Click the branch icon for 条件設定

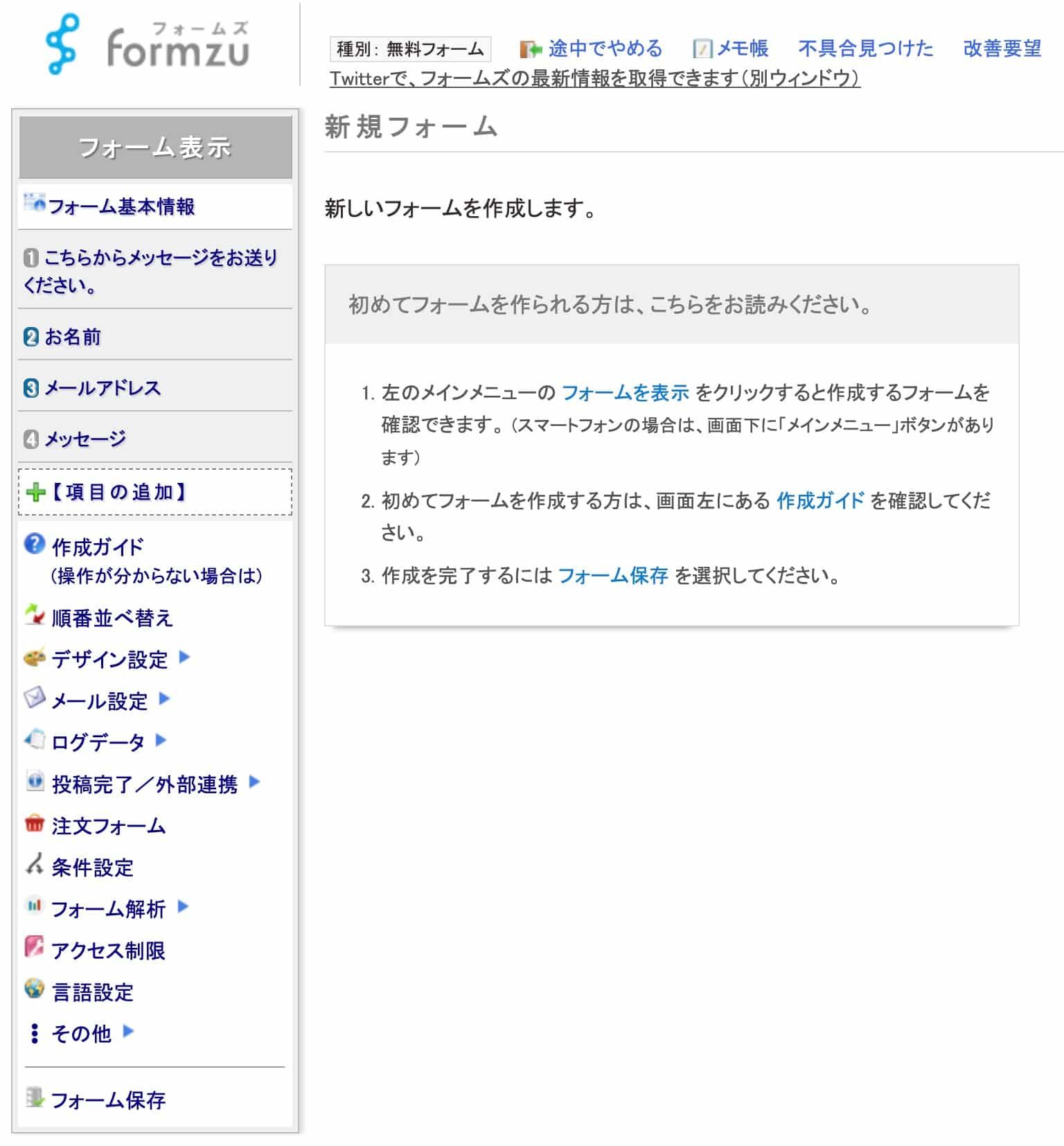click(34, 864)
